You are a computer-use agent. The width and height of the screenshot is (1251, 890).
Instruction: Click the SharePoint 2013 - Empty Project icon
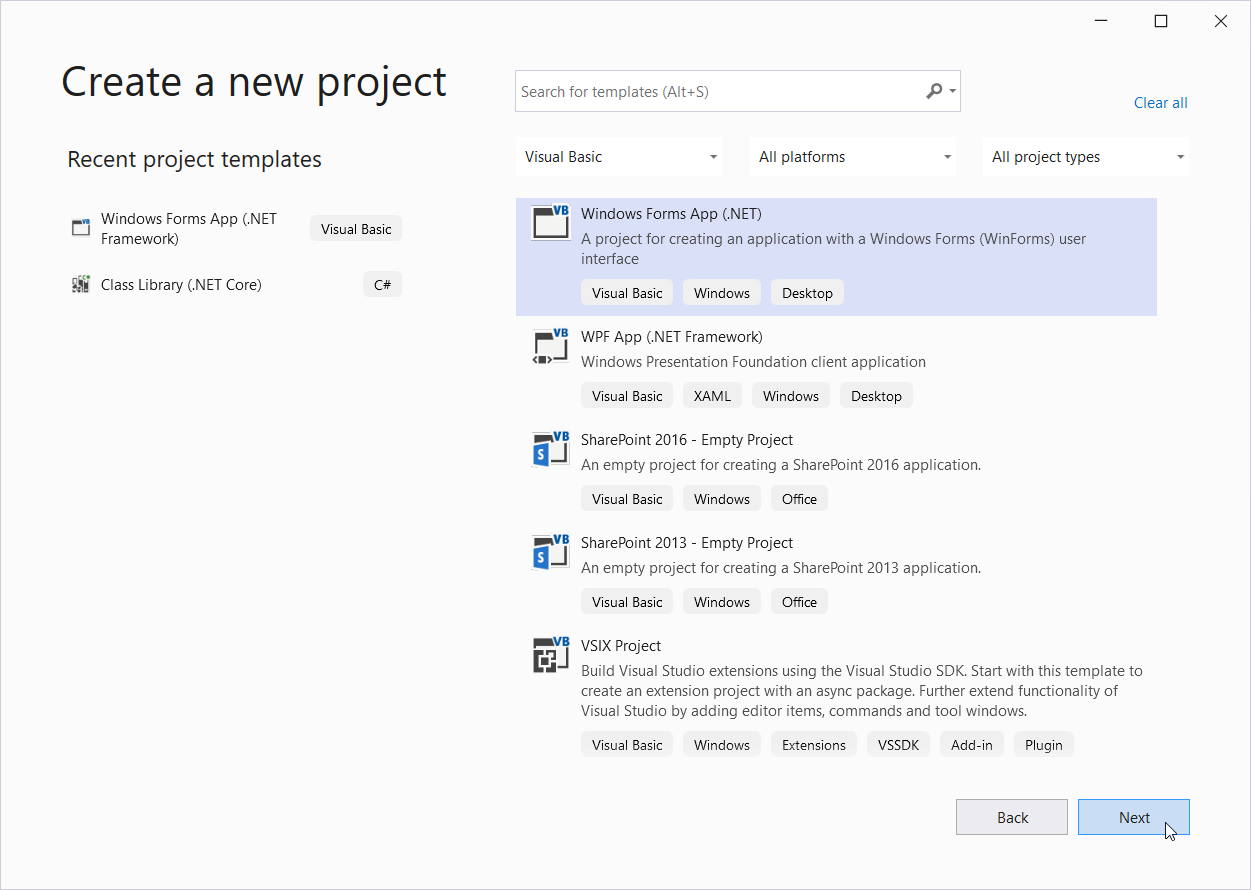coord(550,552)
